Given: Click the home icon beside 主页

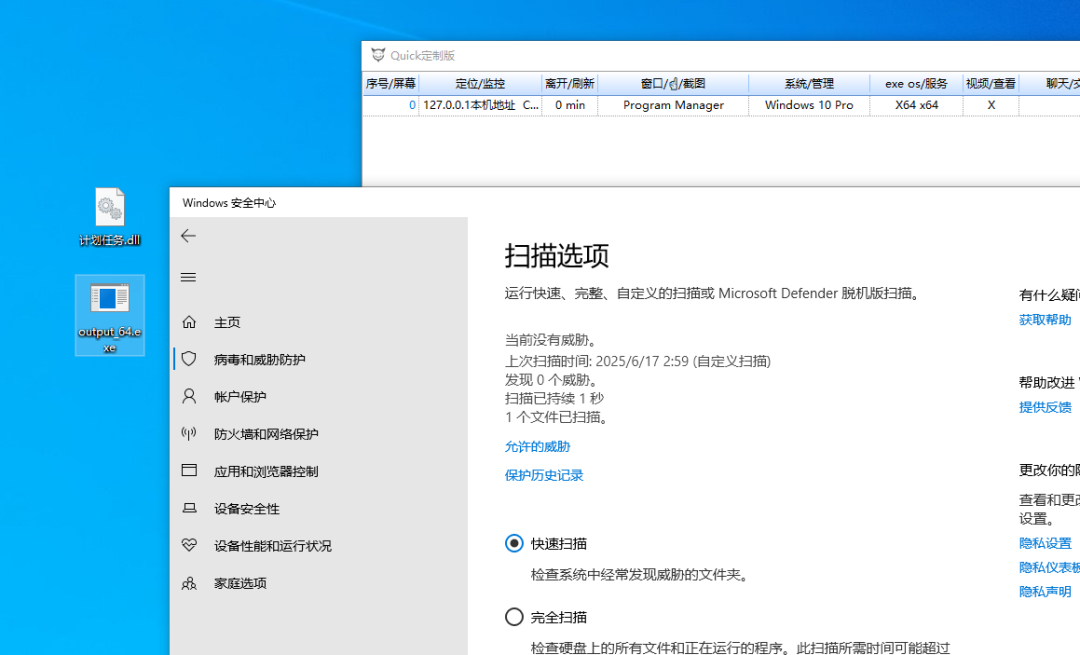Looking at the screenshot, I should point(189,322).
